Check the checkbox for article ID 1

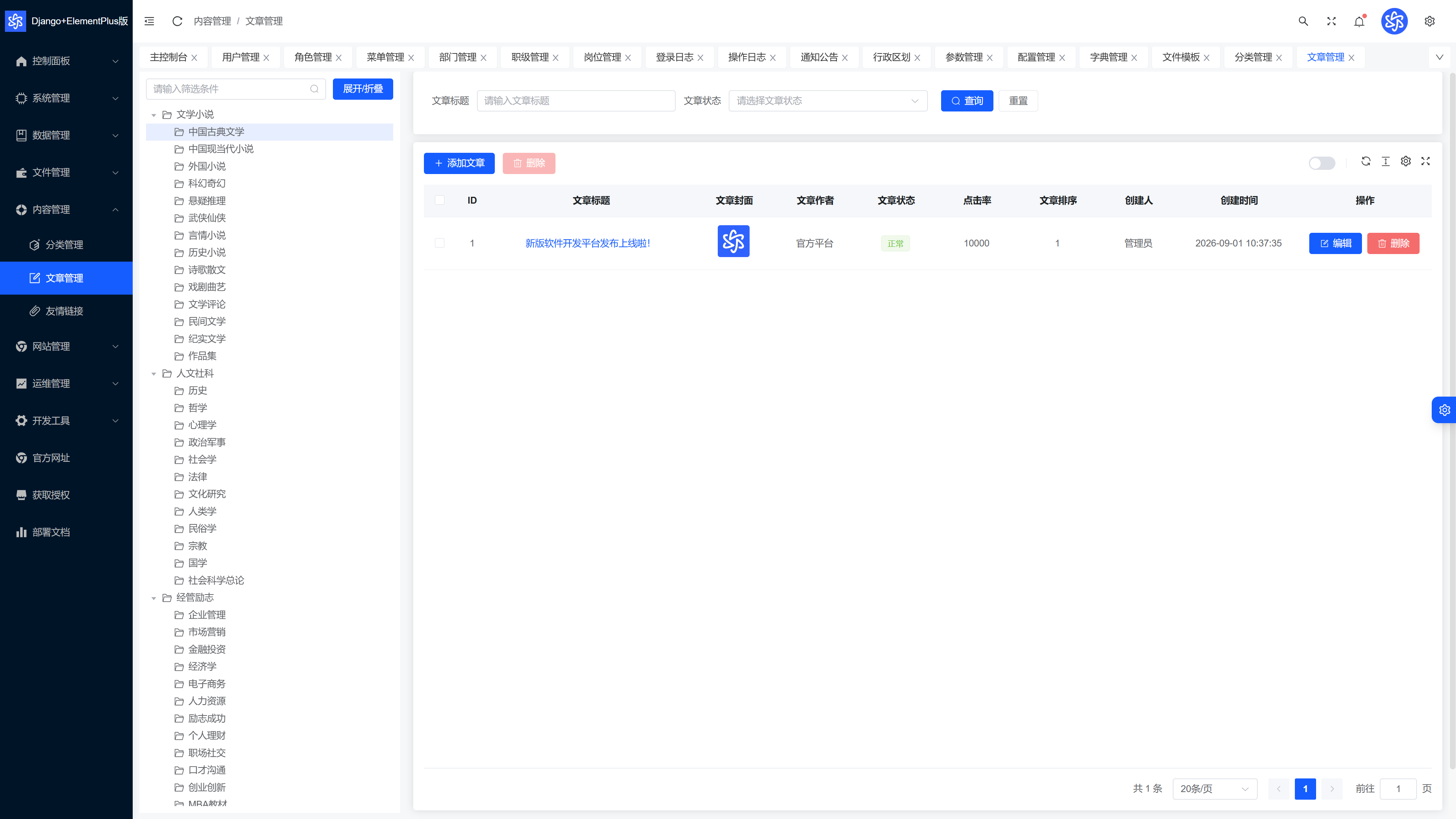point(440,243)
